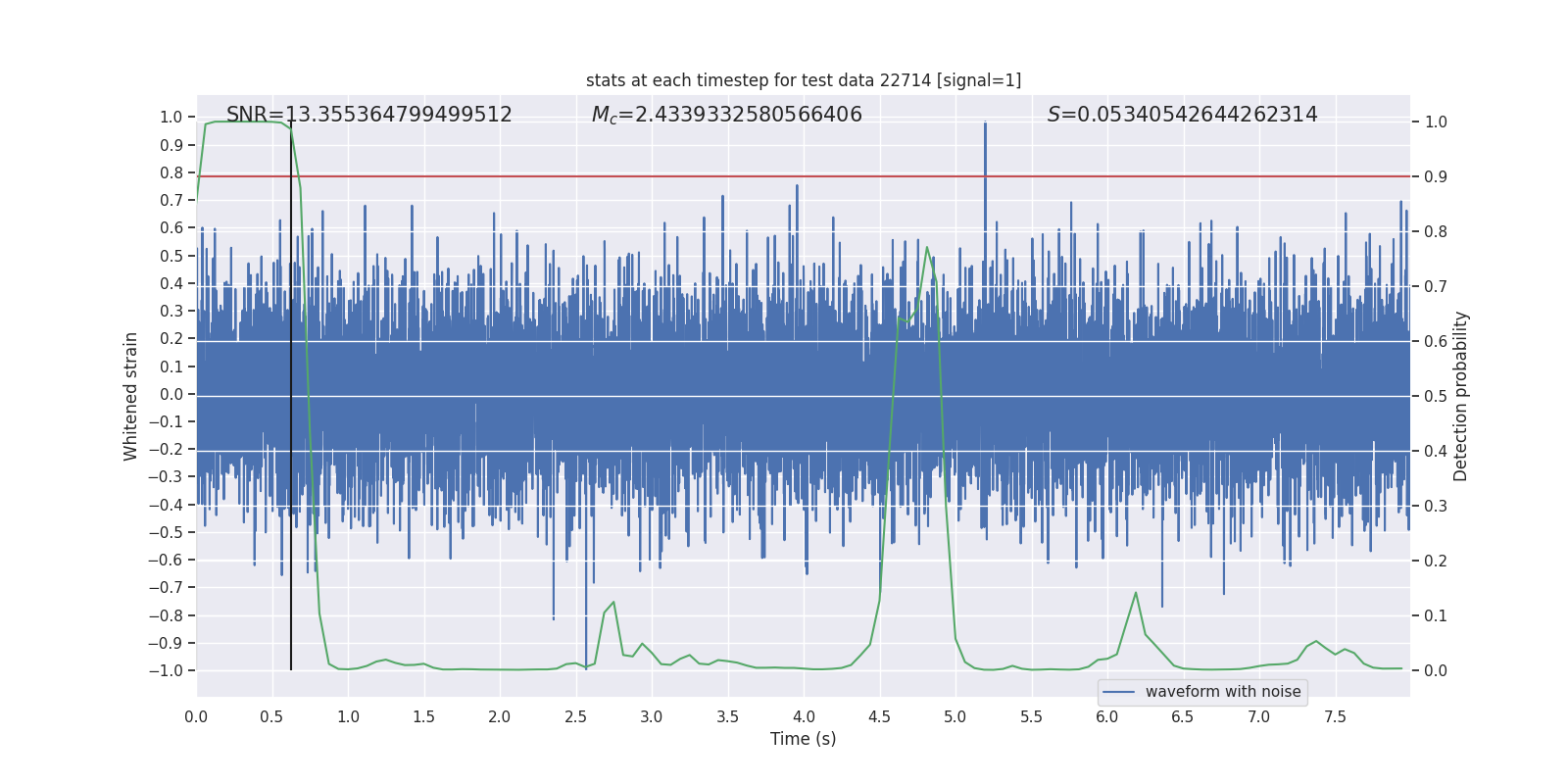
Task: Click the 7.5 tick label on time axis
Action: (x=1335, y=716)
